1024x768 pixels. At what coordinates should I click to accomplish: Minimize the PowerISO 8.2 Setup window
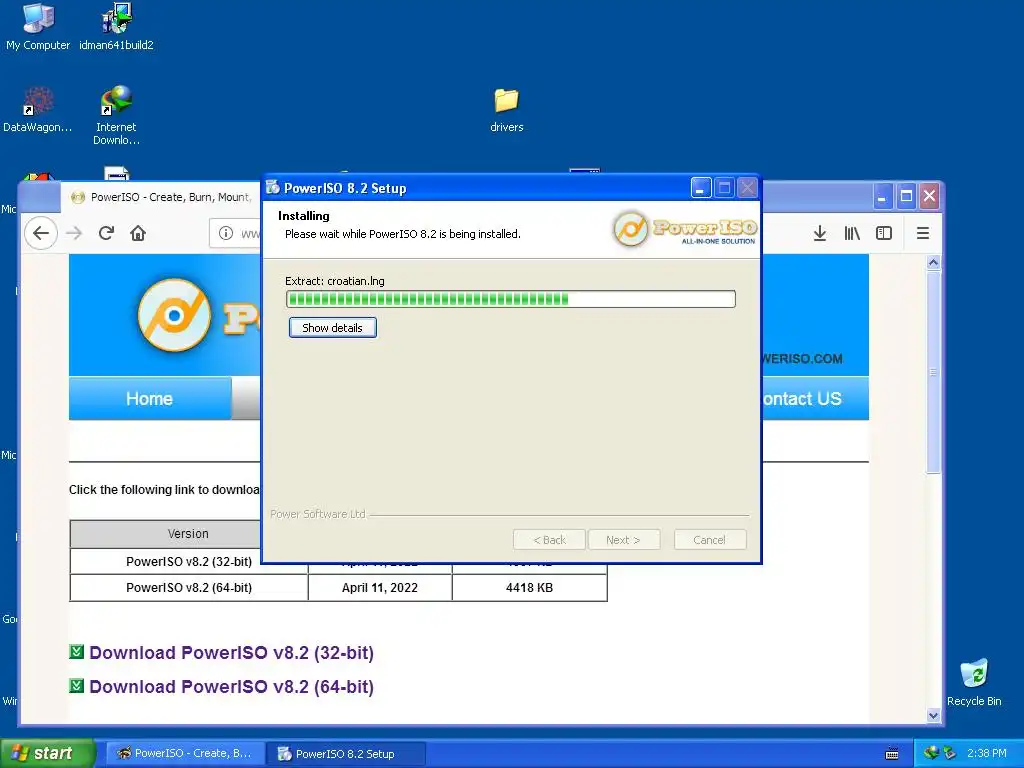700,188
